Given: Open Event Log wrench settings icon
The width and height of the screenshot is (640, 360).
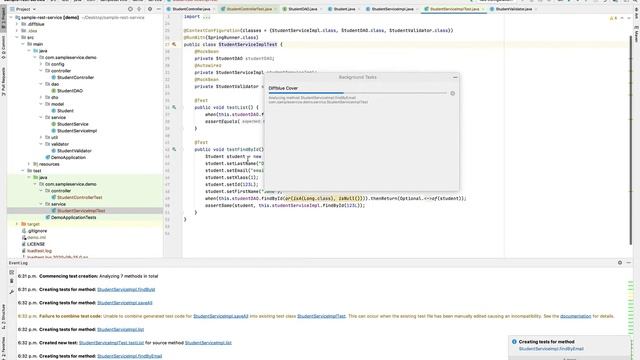Looking at the screenshot, I should 11,292.
